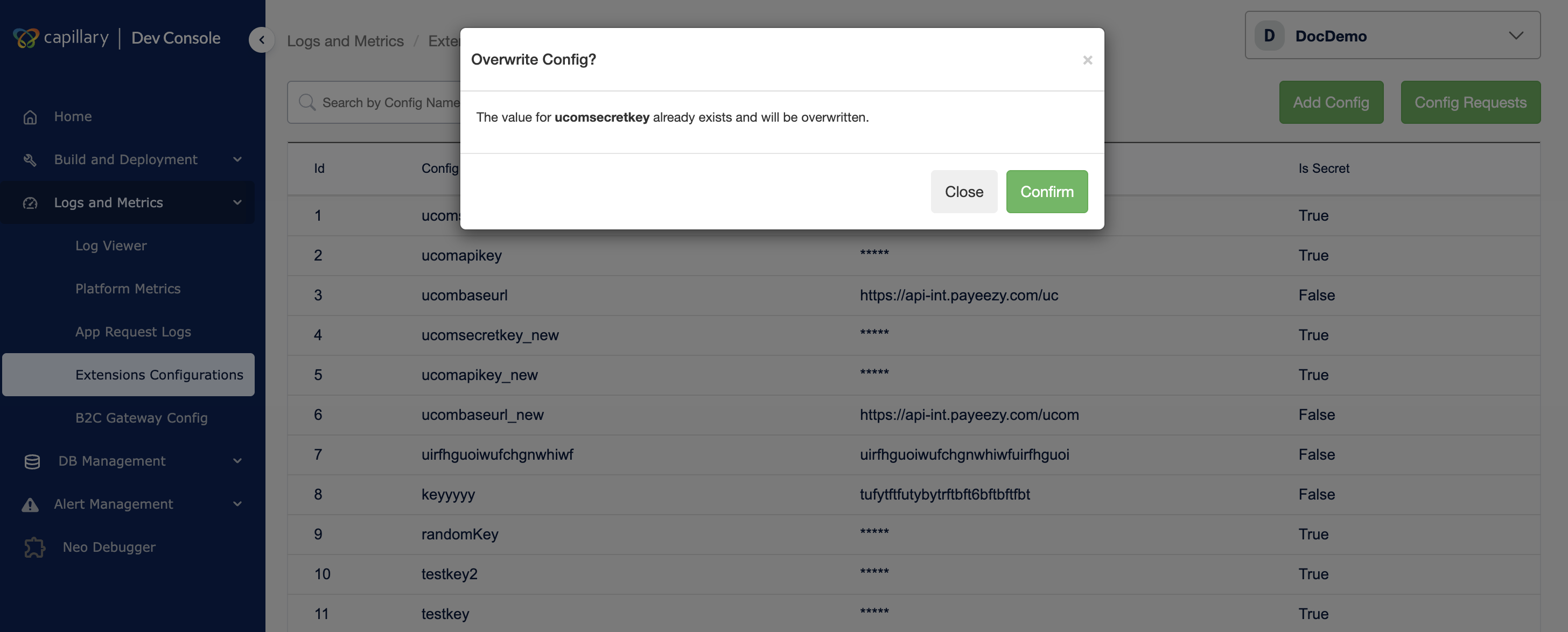Click the Capillary logo icon
This screenshot has height=632, width=1568.
25,38
